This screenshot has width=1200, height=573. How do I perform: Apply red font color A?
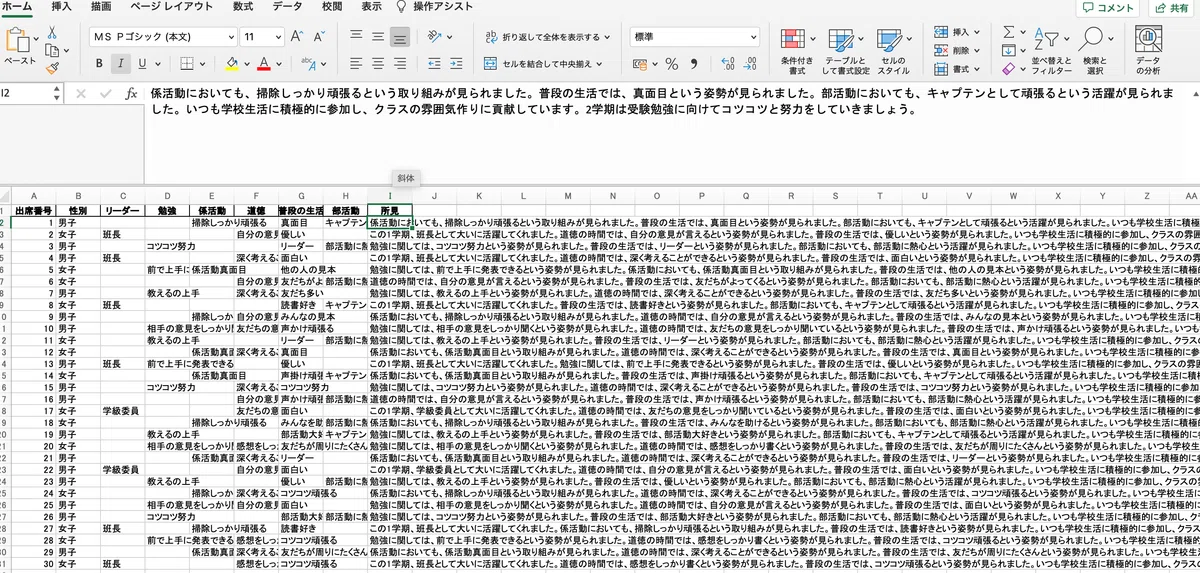click(263, 64)
